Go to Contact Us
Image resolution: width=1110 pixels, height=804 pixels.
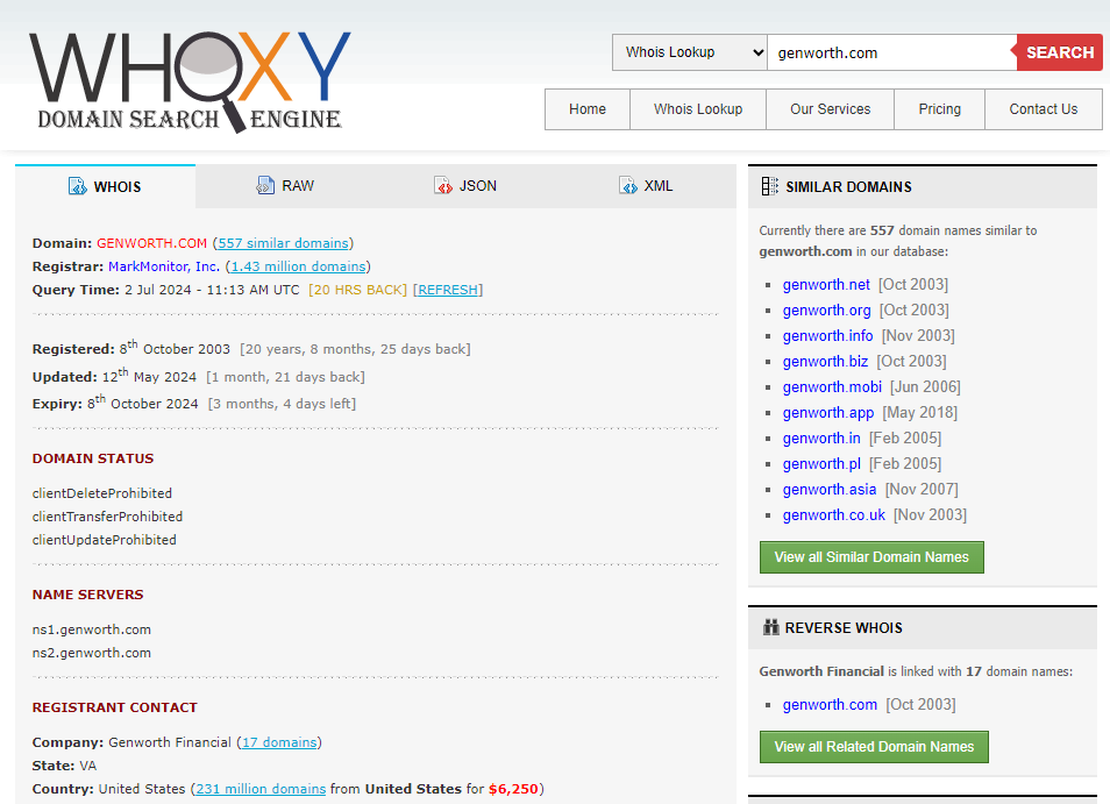coord(1043,109)
